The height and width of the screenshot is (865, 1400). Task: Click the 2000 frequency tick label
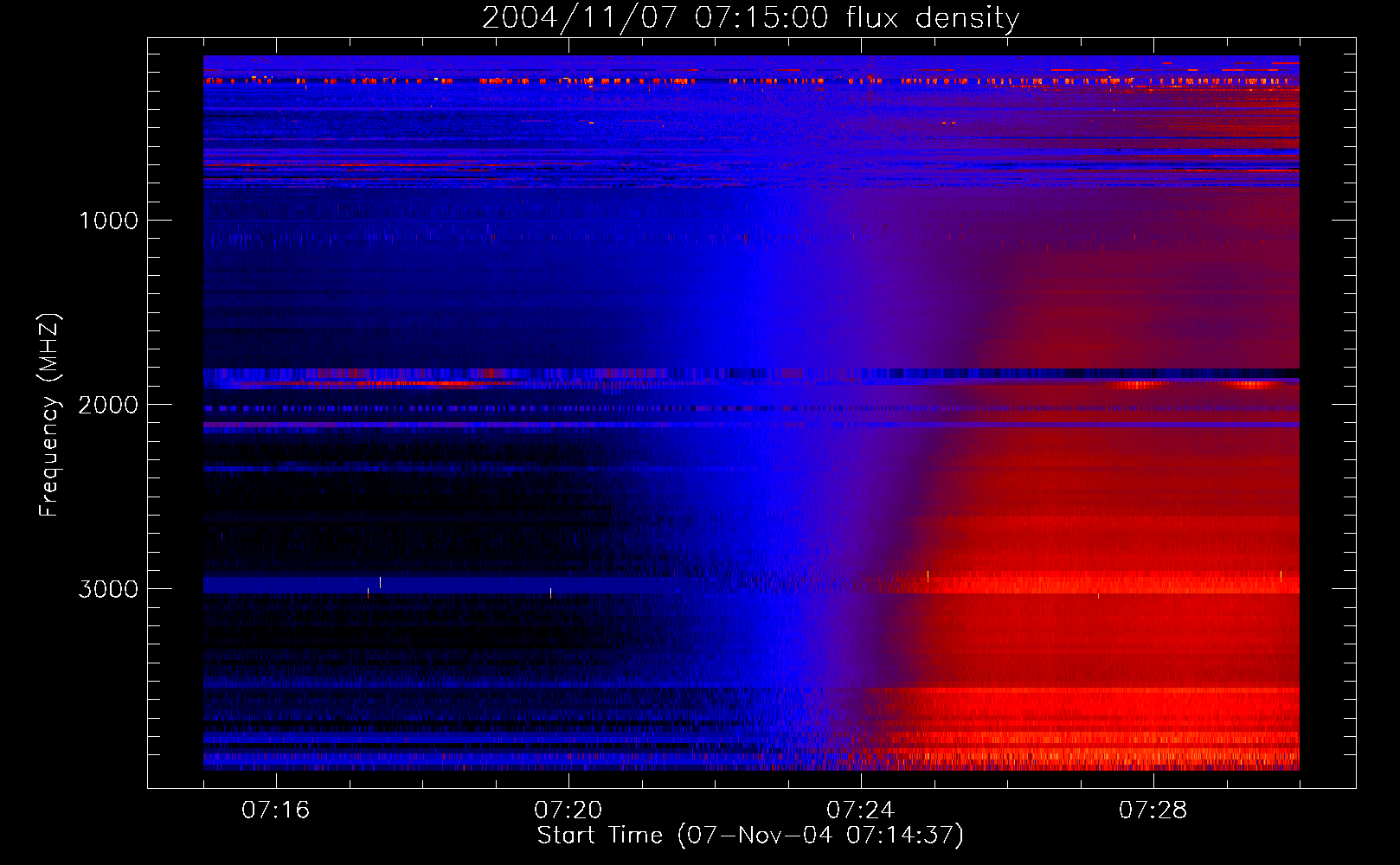pos(108,405)
